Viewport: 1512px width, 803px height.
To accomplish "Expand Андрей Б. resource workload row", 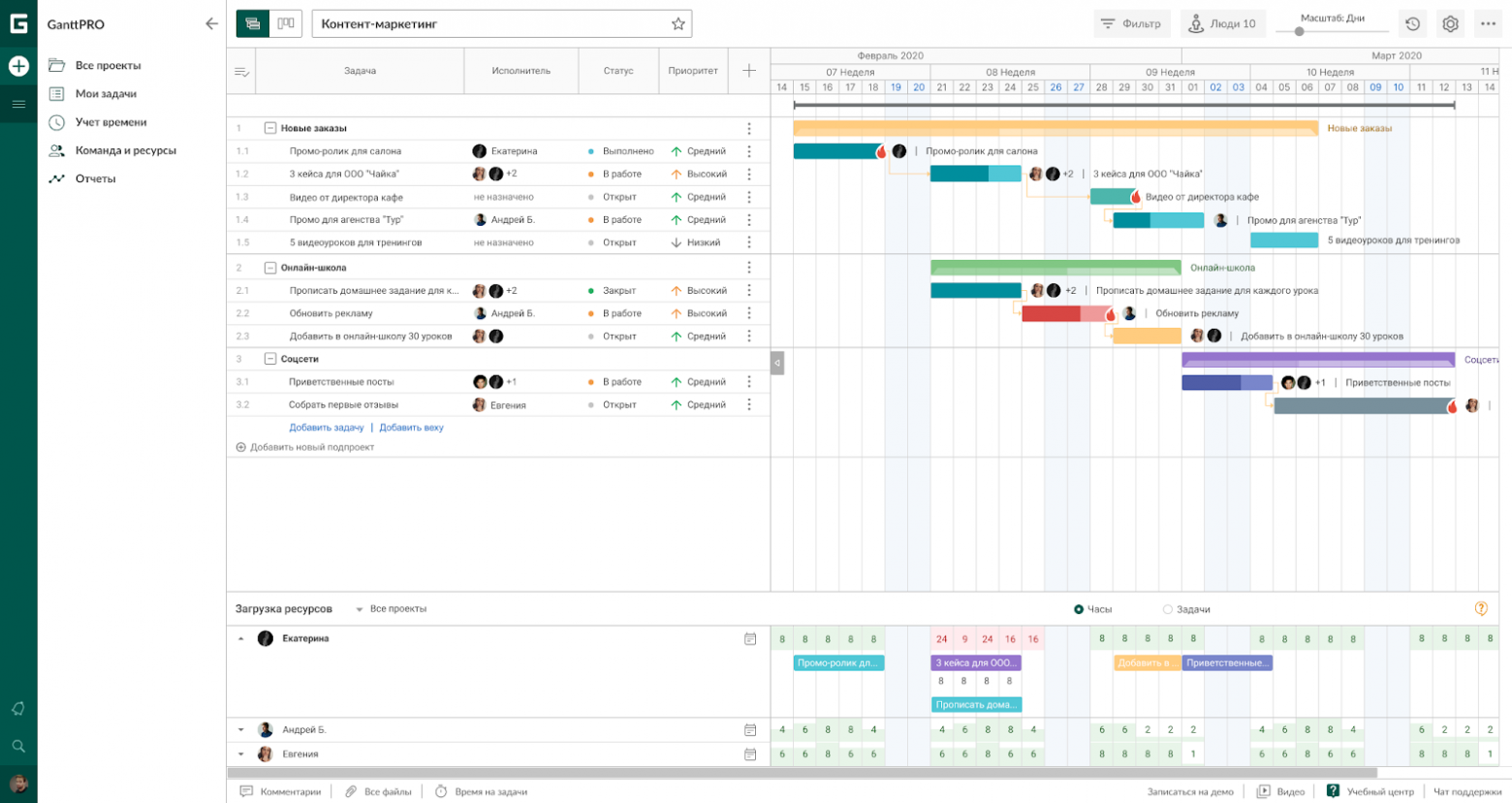I will [x=241, y=729].
